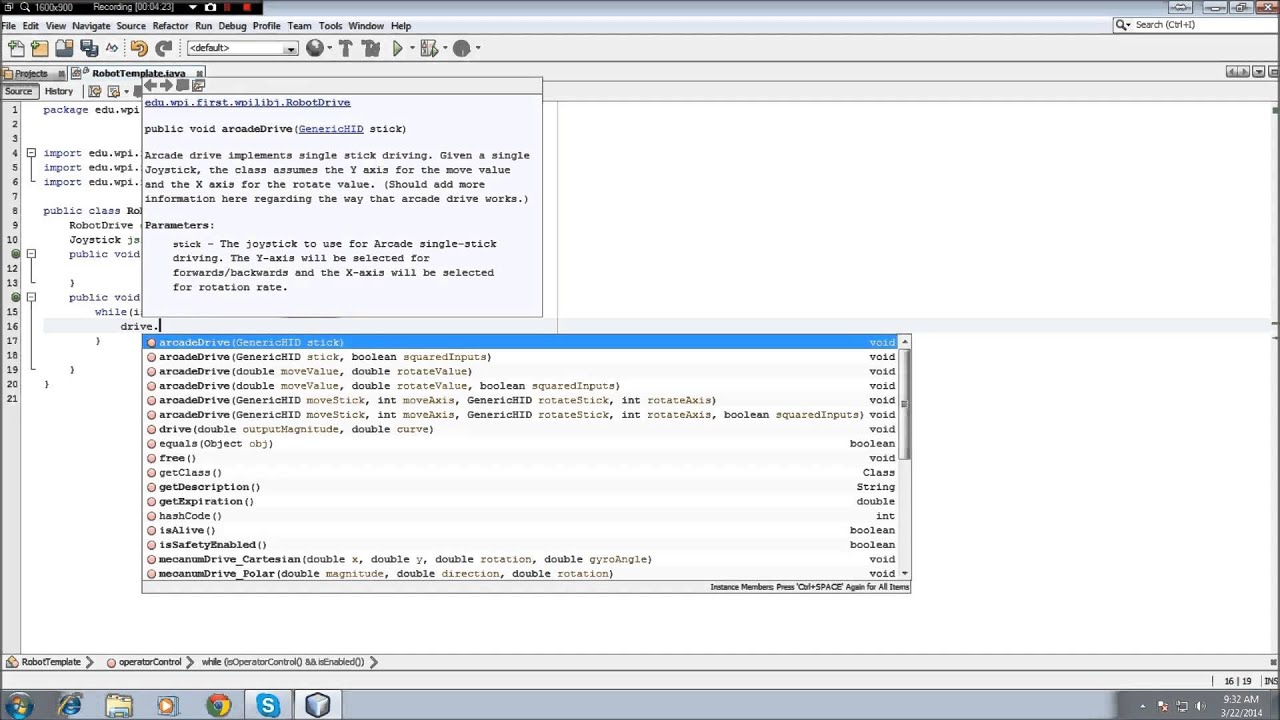Viewport: 1280px width, 720px height.
Task: Open the Window menu
Action: tap(366, 26)
